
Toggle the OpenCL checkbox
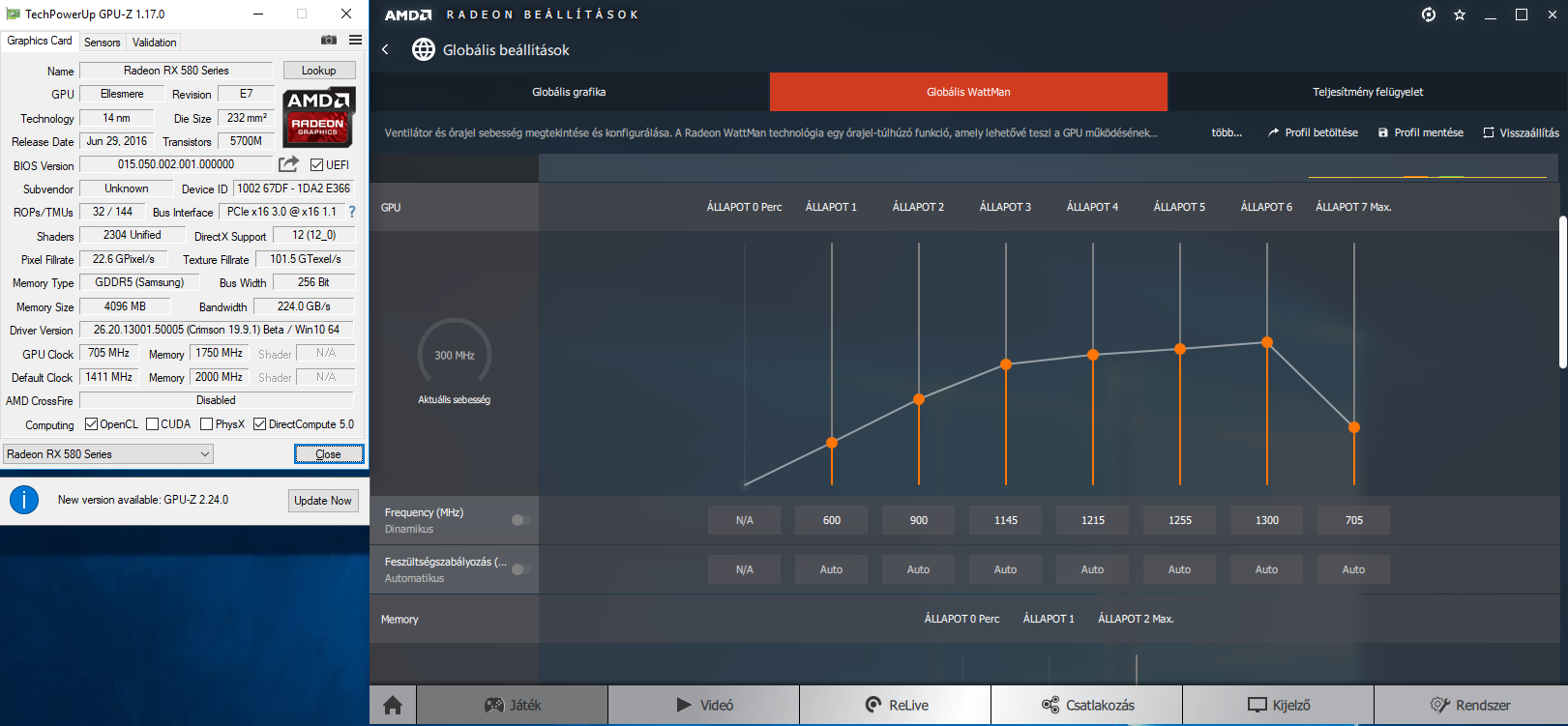(x=91, y=424)
